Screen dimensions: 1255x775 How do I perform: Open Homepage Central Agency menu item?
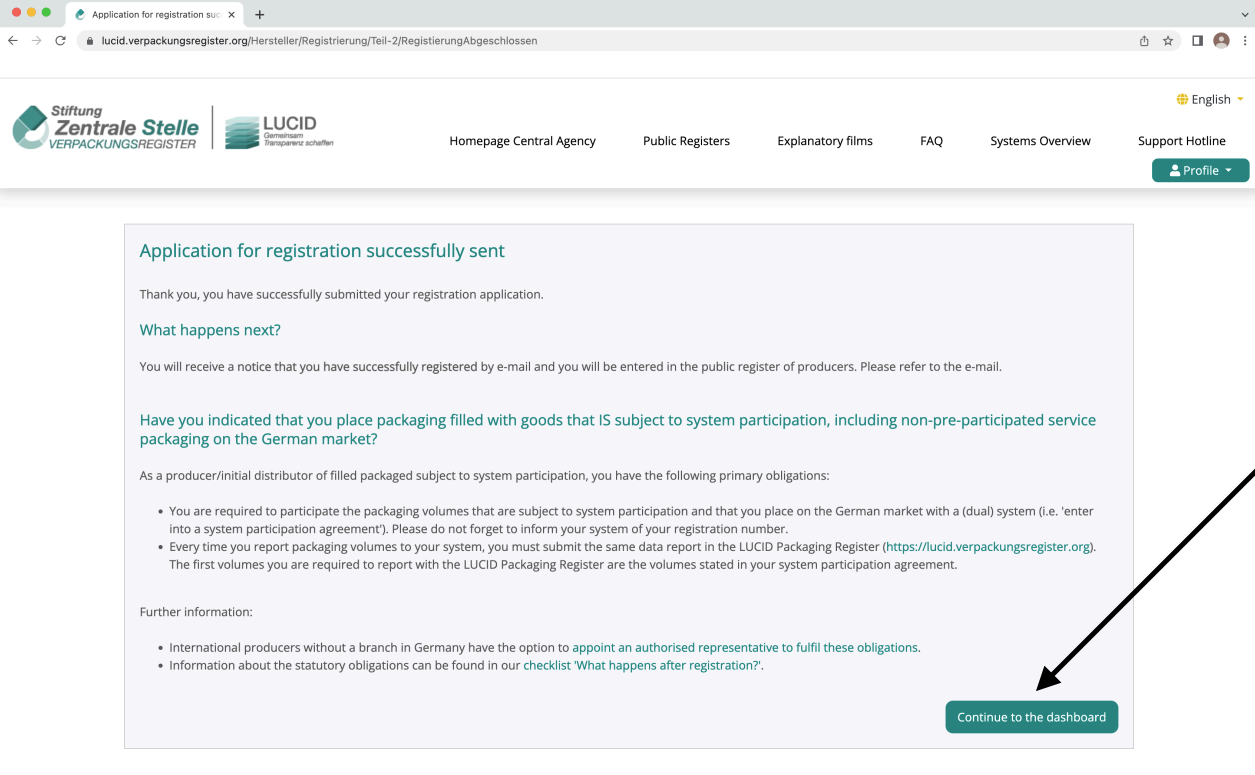pyautogui.click(x=522, y=141)
